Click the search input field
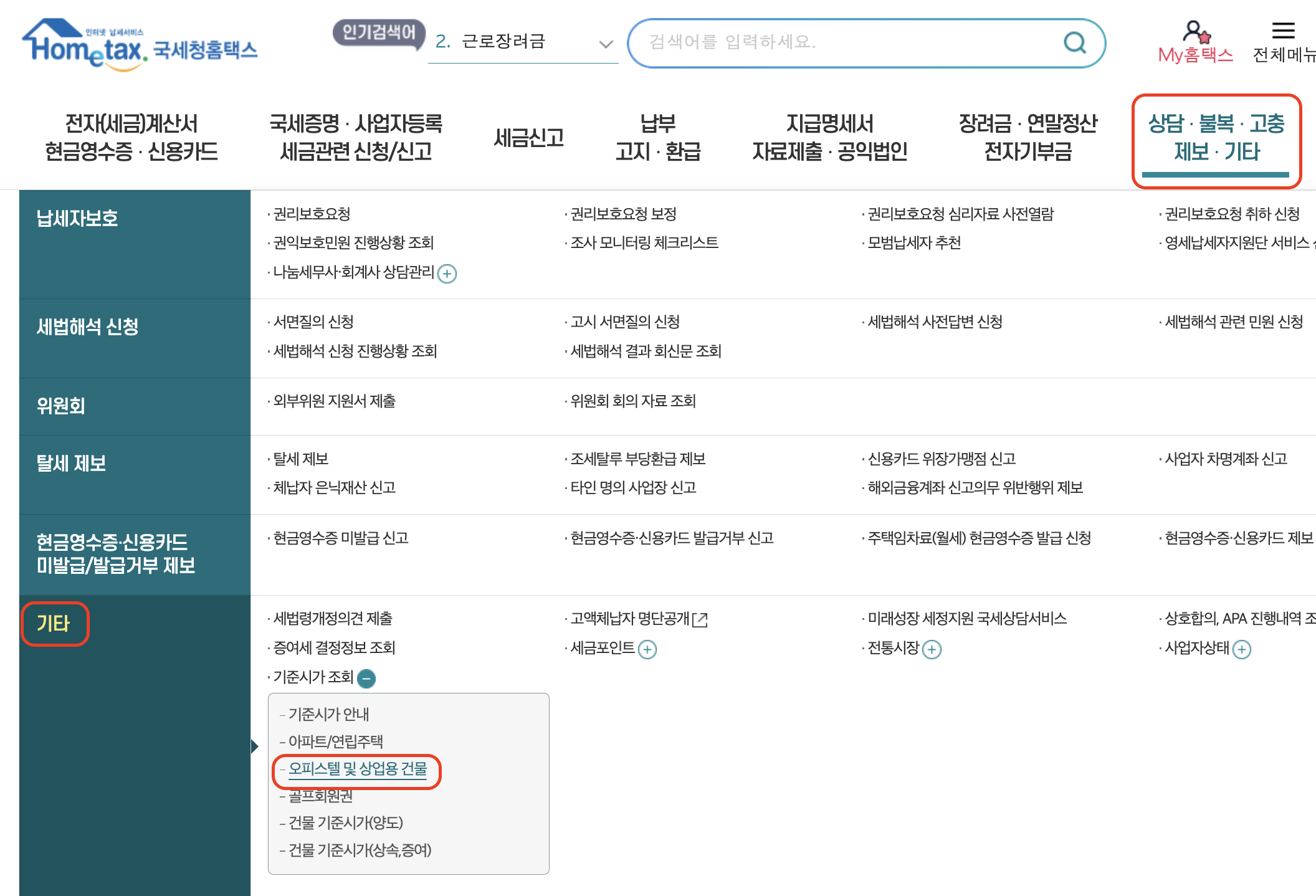This screenshot has width=1316, height=896. coord(841,43)
